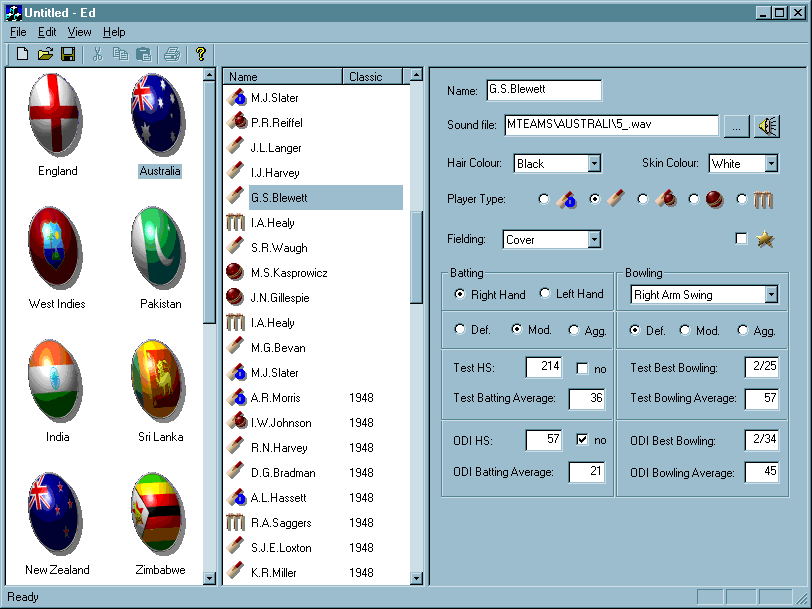Select the Sri Lanka team ball icon
This screenshot has width=812, height=609.
pyautogui.click(x=160, y=380)
